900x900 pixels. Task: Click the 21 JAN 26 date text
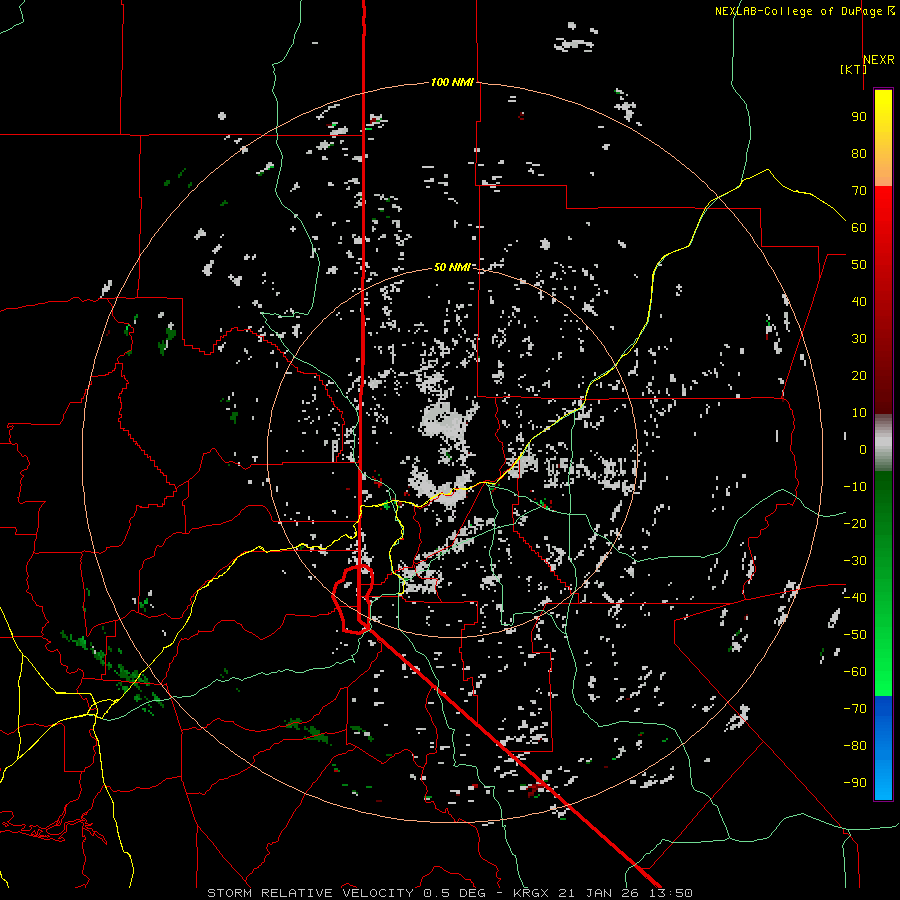point(599,893)
